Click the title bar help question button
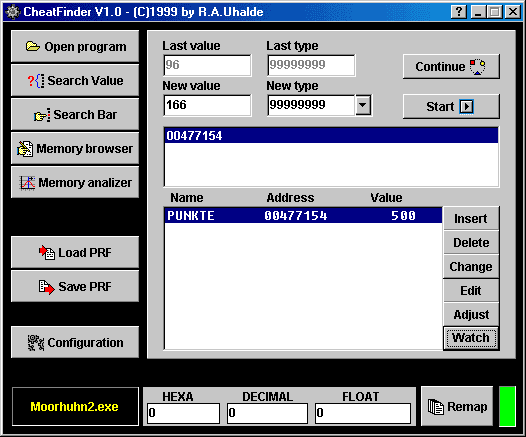 pos(459,12)
